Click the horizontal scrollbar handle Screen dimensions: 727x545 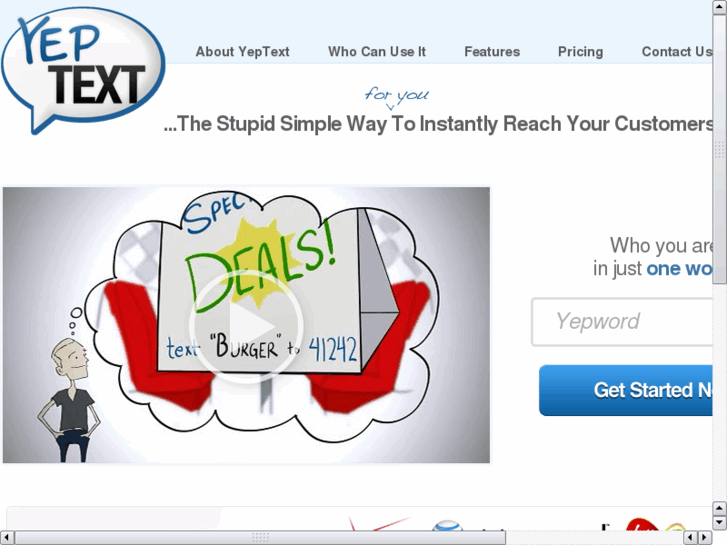260,538
